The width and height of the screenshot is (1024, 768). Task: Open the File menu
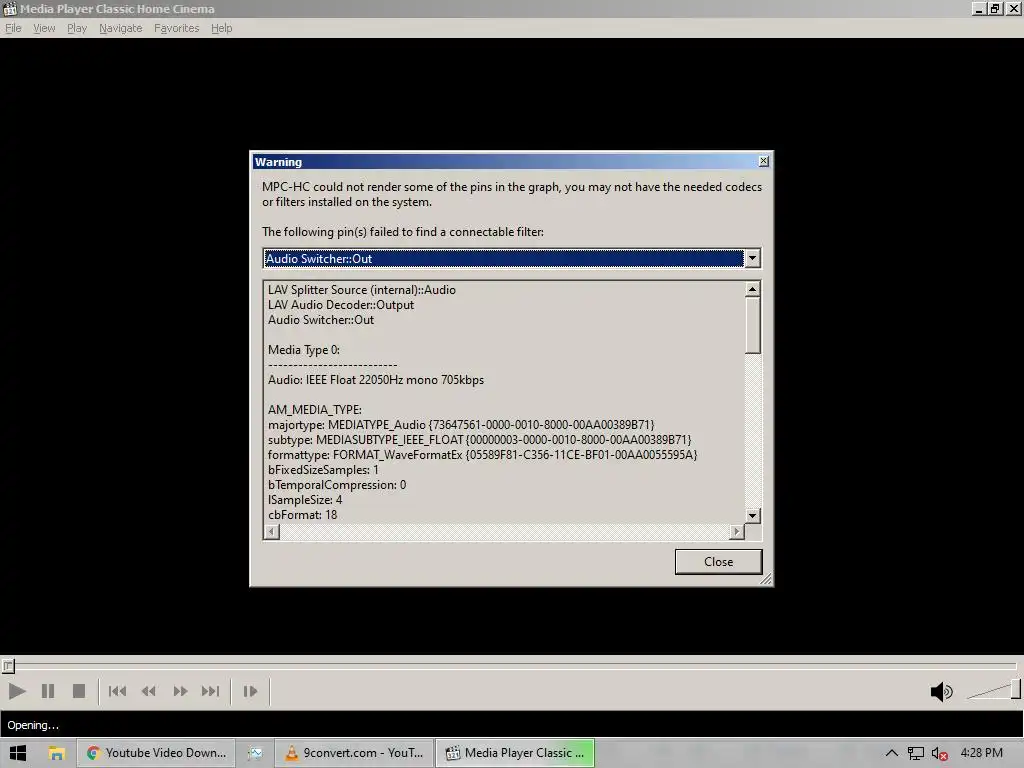[13, 28]
